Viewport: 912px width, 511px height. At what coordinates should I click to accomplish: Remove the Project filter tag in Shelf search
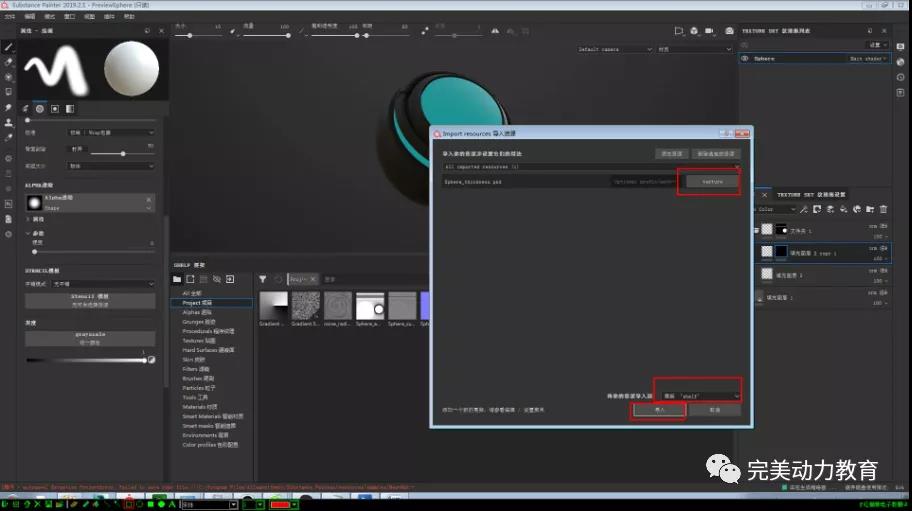click(314, 279)
